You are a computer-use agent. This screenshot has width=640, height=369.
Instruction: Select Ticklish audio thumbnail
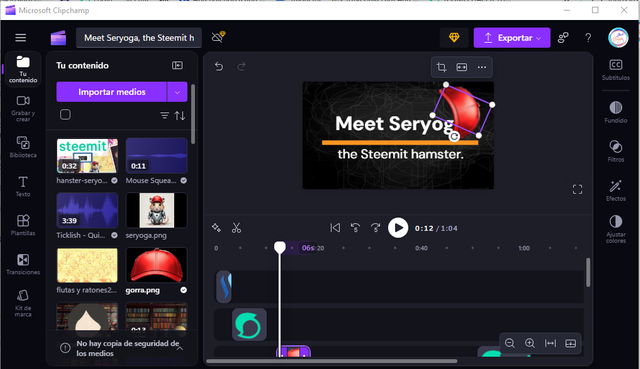[x=87, y=210]
